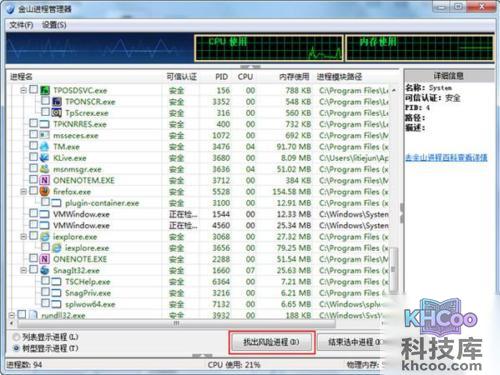This screenshot has width=500, height=375.
Task: Tick the KLive.exe checkbox
Action: pyautogui.click(x=34, y=157)
